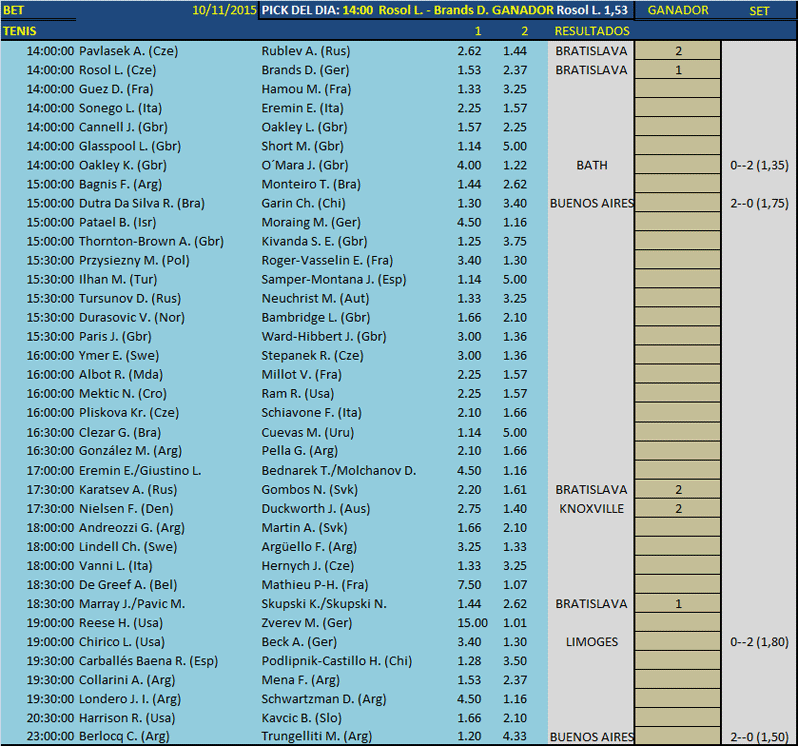Click 'Roger-Vasselin E. (Fra)' cell

point(327,261)
